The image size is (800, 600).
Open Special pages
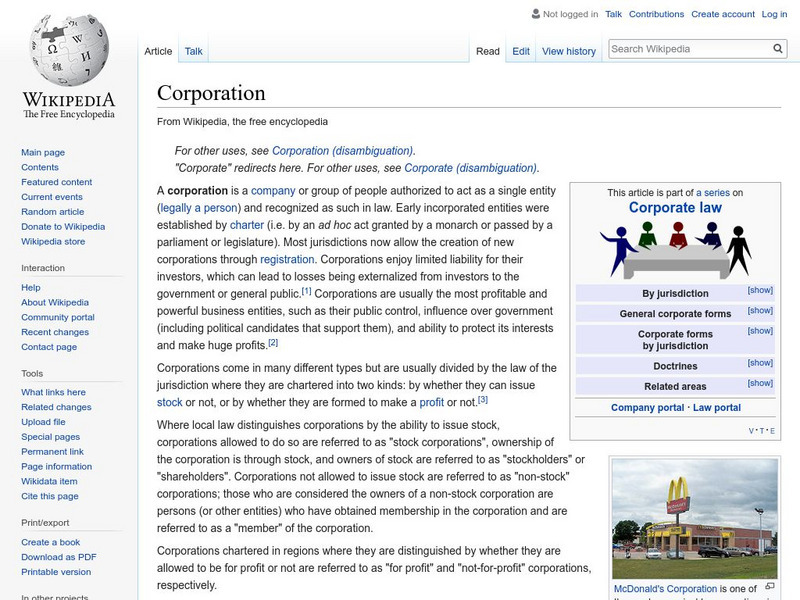[x=51, y=437]
